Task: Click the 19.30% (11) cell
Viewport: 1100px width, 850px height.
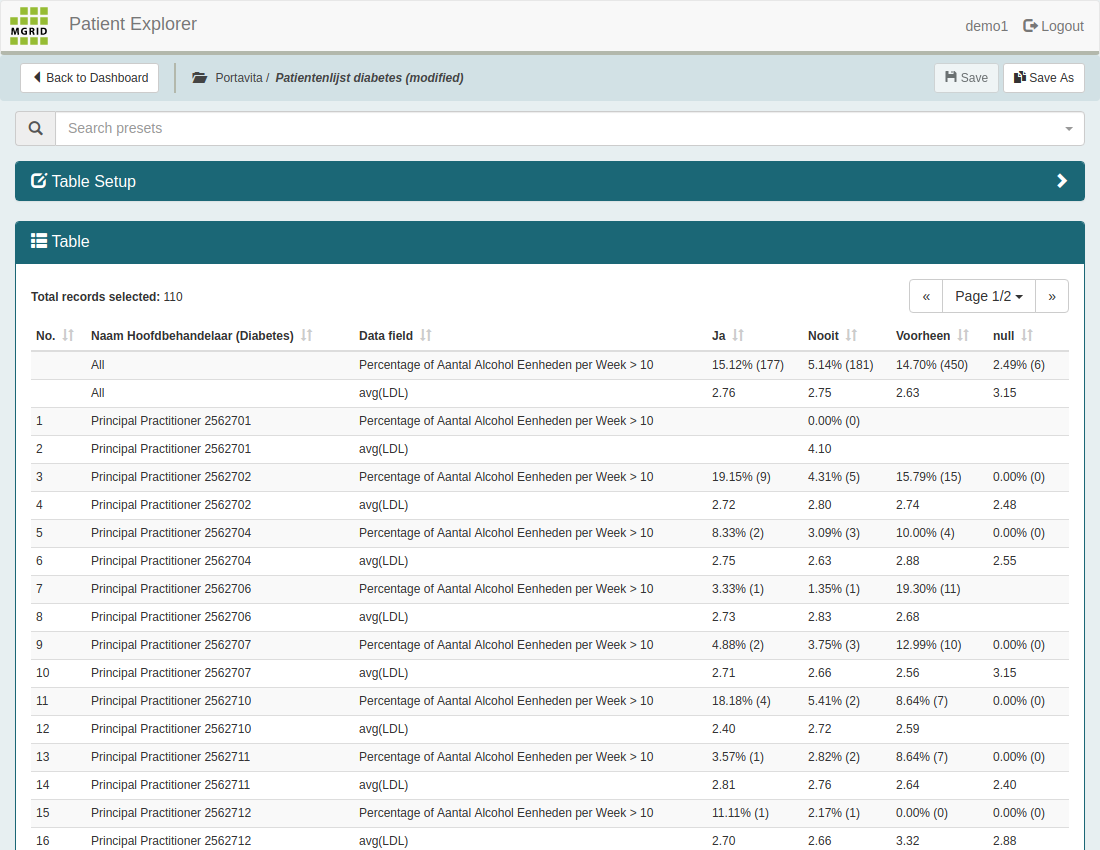Action: [x=928, y=589]
